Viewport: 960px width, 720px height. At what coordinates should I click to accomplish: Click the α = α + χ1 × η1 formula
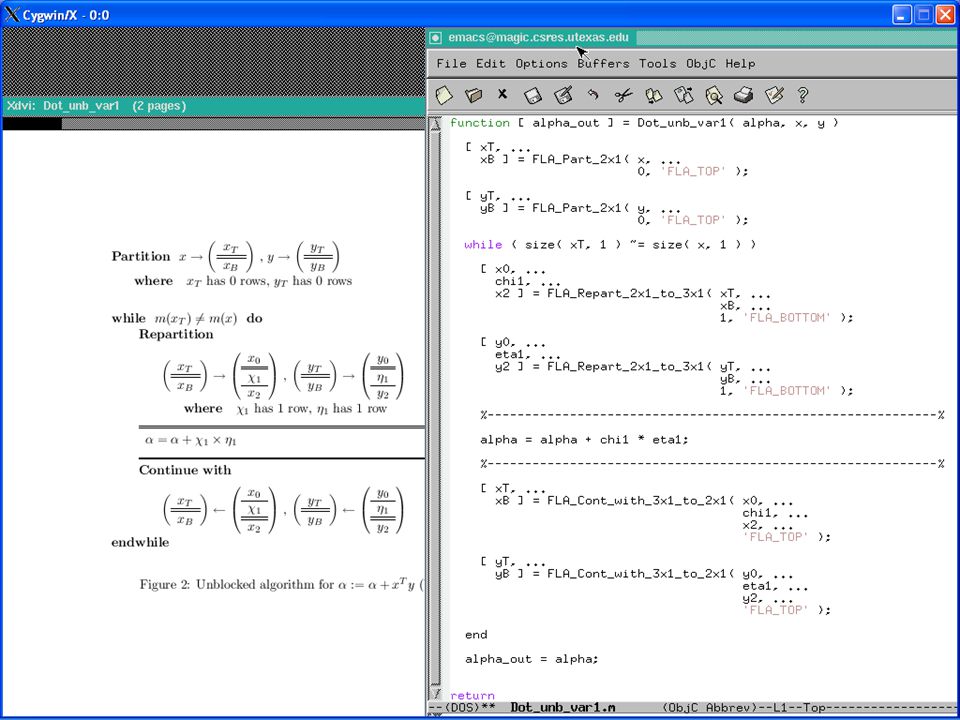pyautogui.click(x=190, y=440)
